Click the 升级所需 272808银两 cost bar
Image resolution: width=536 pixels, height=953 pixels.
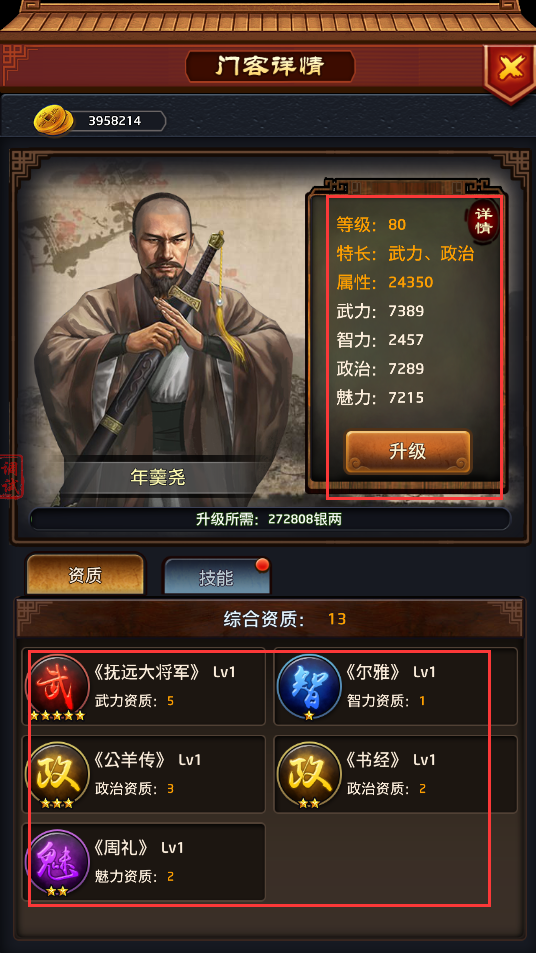click(269, 519)
